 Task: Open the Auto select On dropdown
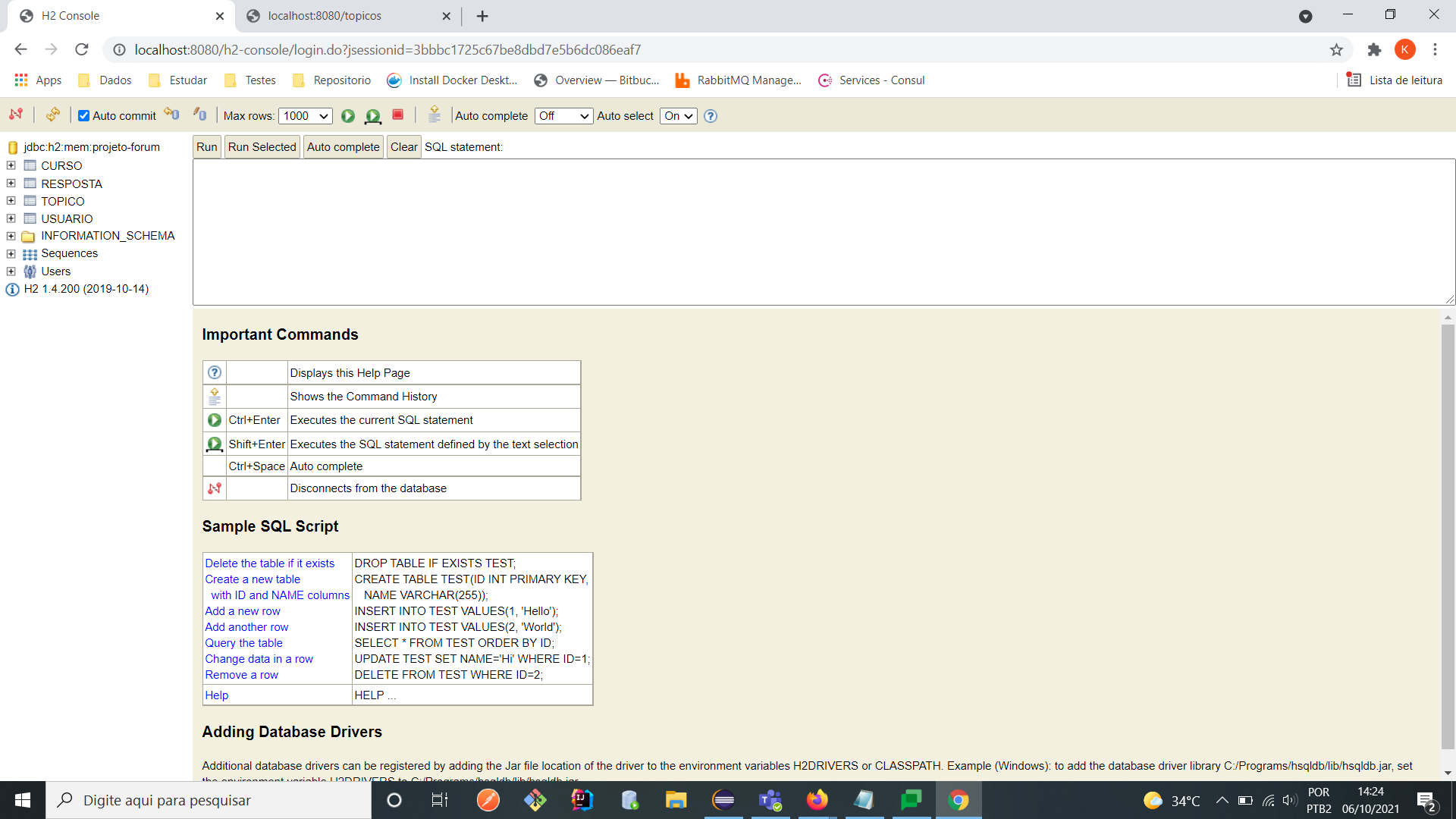click(678, 116)
